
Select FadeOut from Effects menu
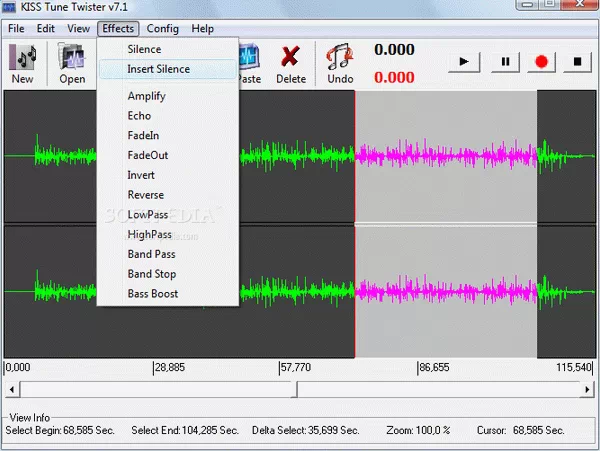[168, 155]
